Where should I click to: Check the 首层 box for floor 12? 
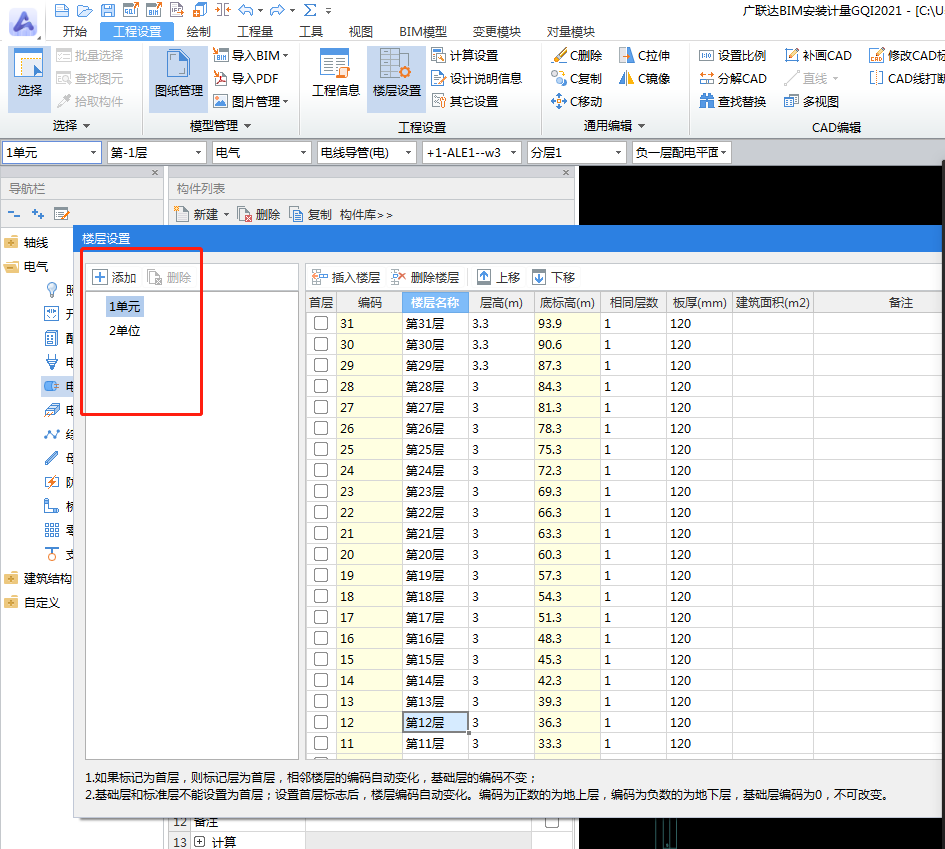[321, 722]
